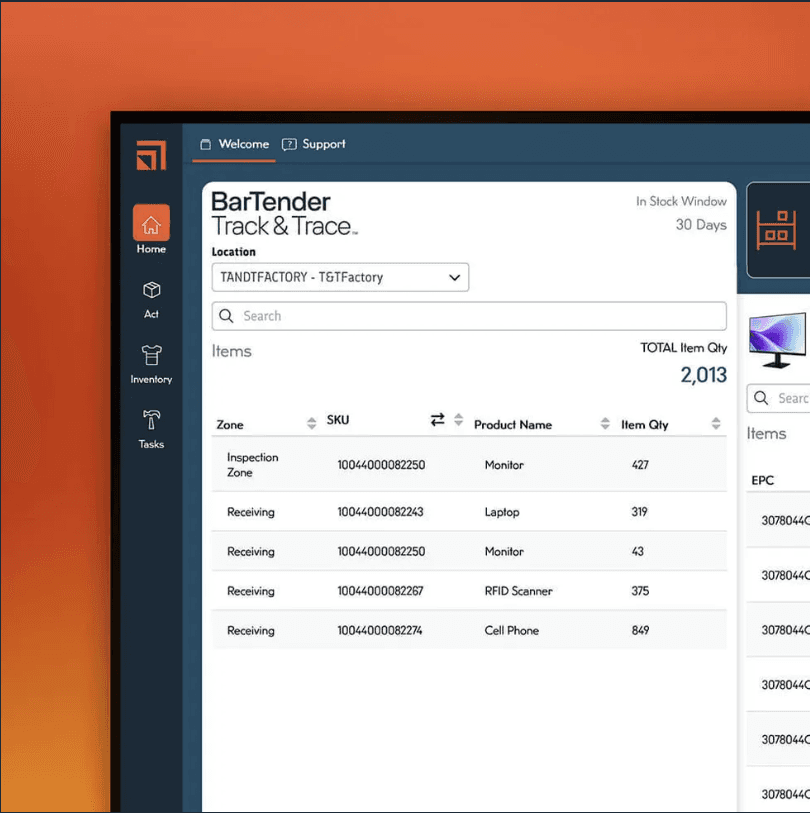Viewport: 810px width, 813px height.
Task: Sort table by SKU column arrows
Action: coord(458,419)
